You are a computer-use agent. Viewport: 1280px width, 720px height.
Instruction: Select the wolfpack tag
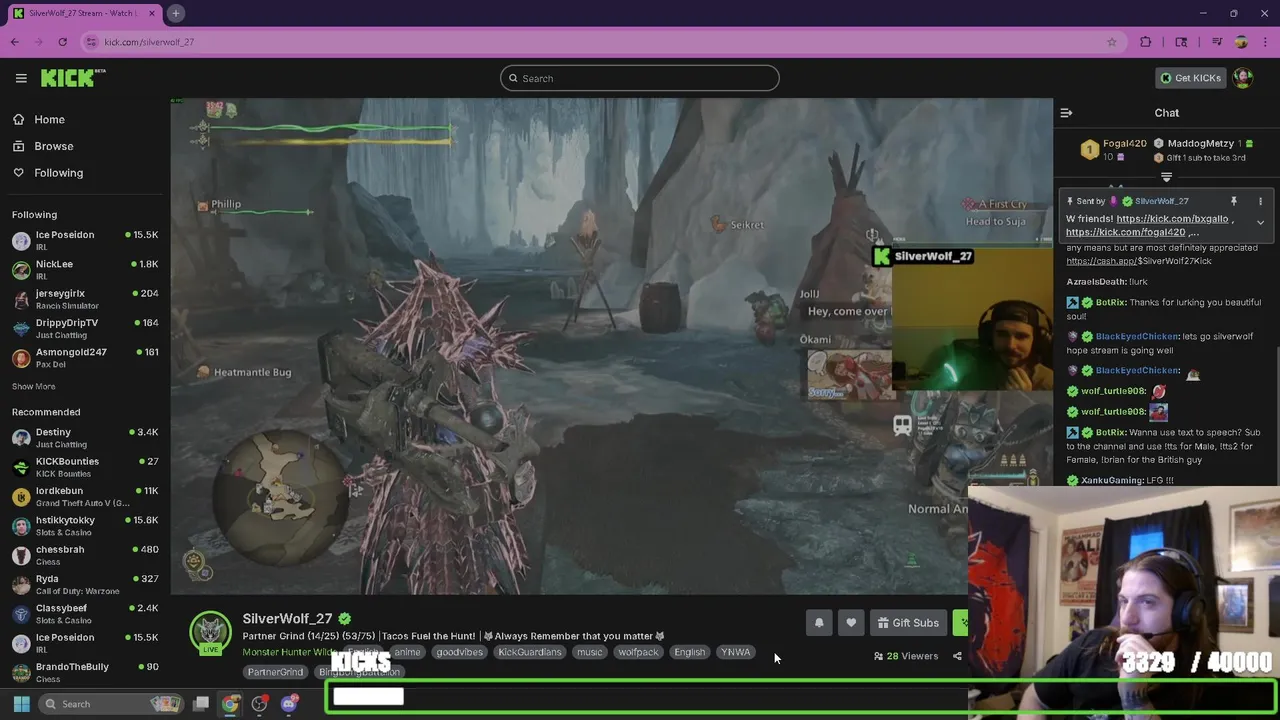point(638,652)
